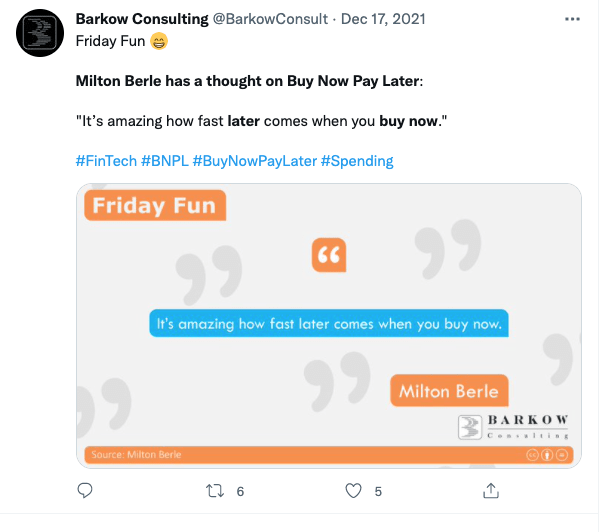Retweet this Friday Fun post
The image size is (609, 532).
tap(213, 491)
